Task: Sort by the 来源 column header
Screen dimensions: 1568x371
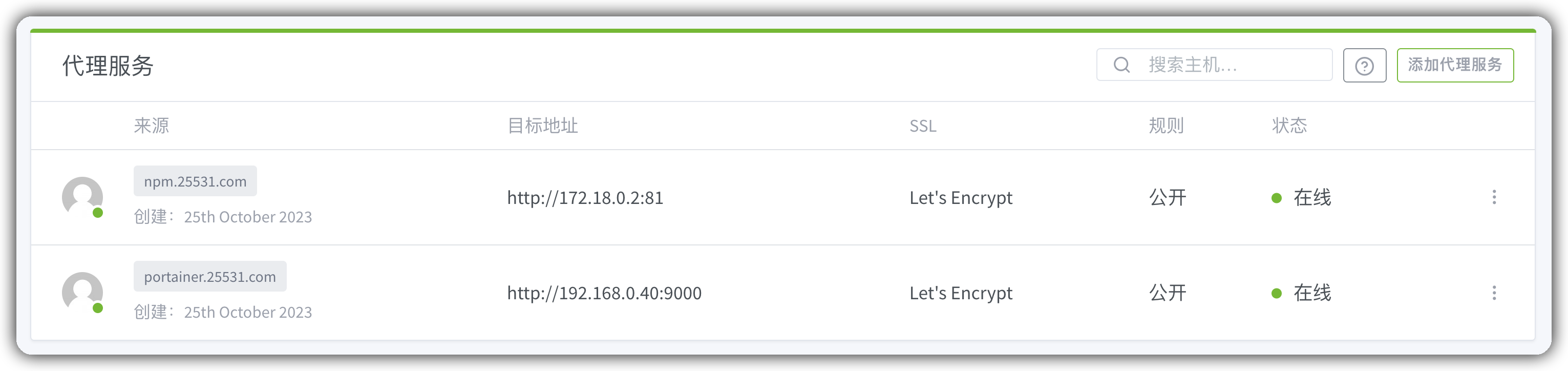Action: [152, 126]
